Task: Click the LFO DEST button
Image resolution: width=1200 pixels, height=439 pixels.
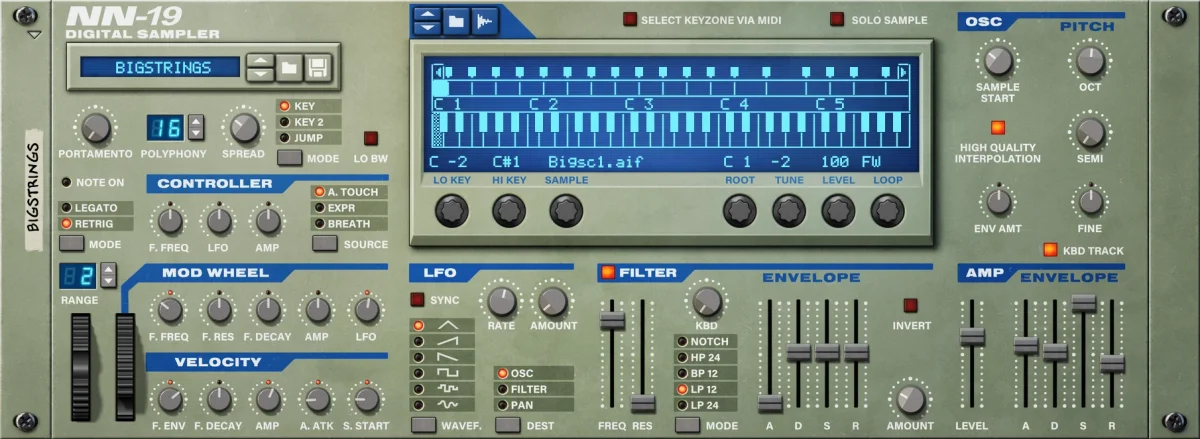Action: click(508, 424)
